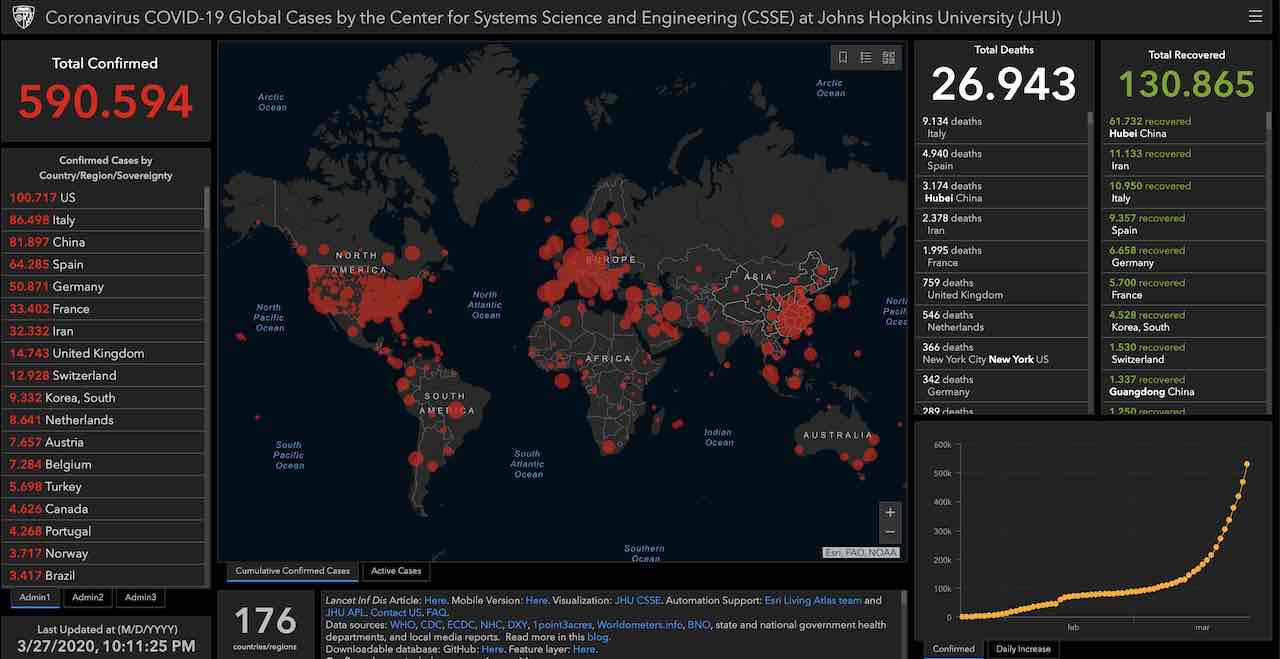Select Switzerland row with 12.928 cases
This screenshot has width=1280, height=659.
pyautogui.click(x=105, y=375)
